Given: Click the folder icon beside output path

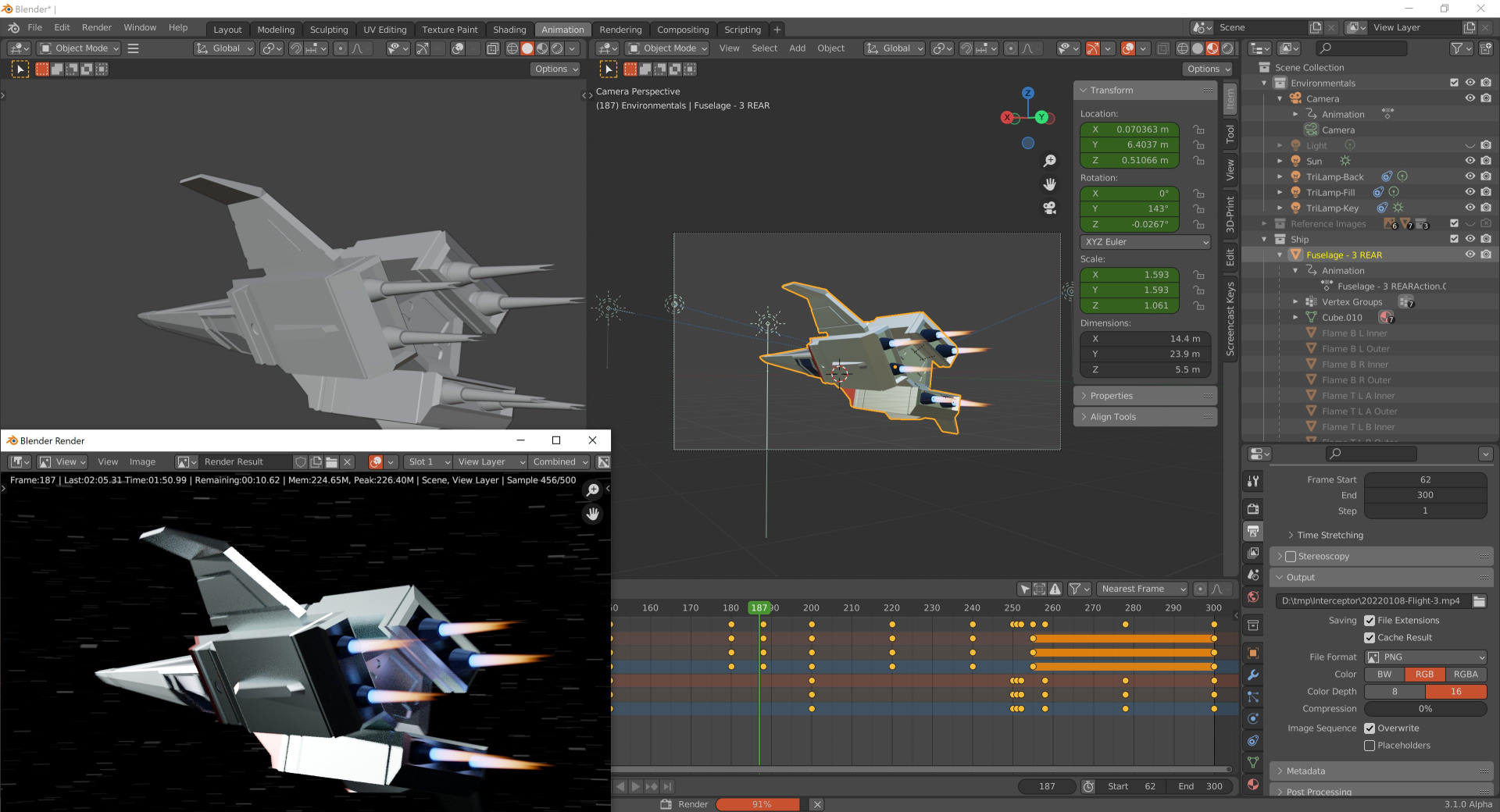Looking at the screenshot, I should coord(1479,600).
